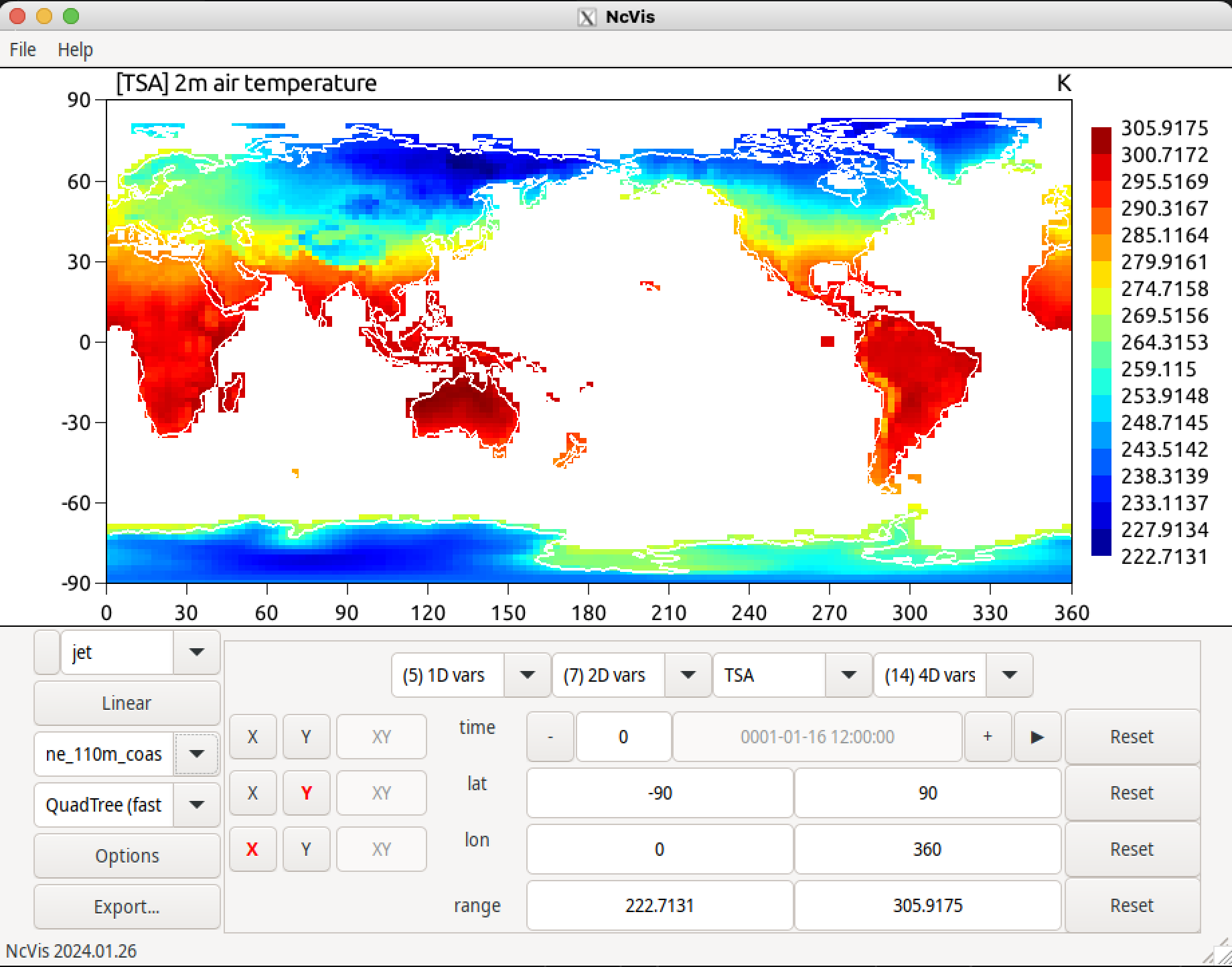Open the File menu
The height and width of the screenshot is (967, 1232).
(x=23, y=50)
